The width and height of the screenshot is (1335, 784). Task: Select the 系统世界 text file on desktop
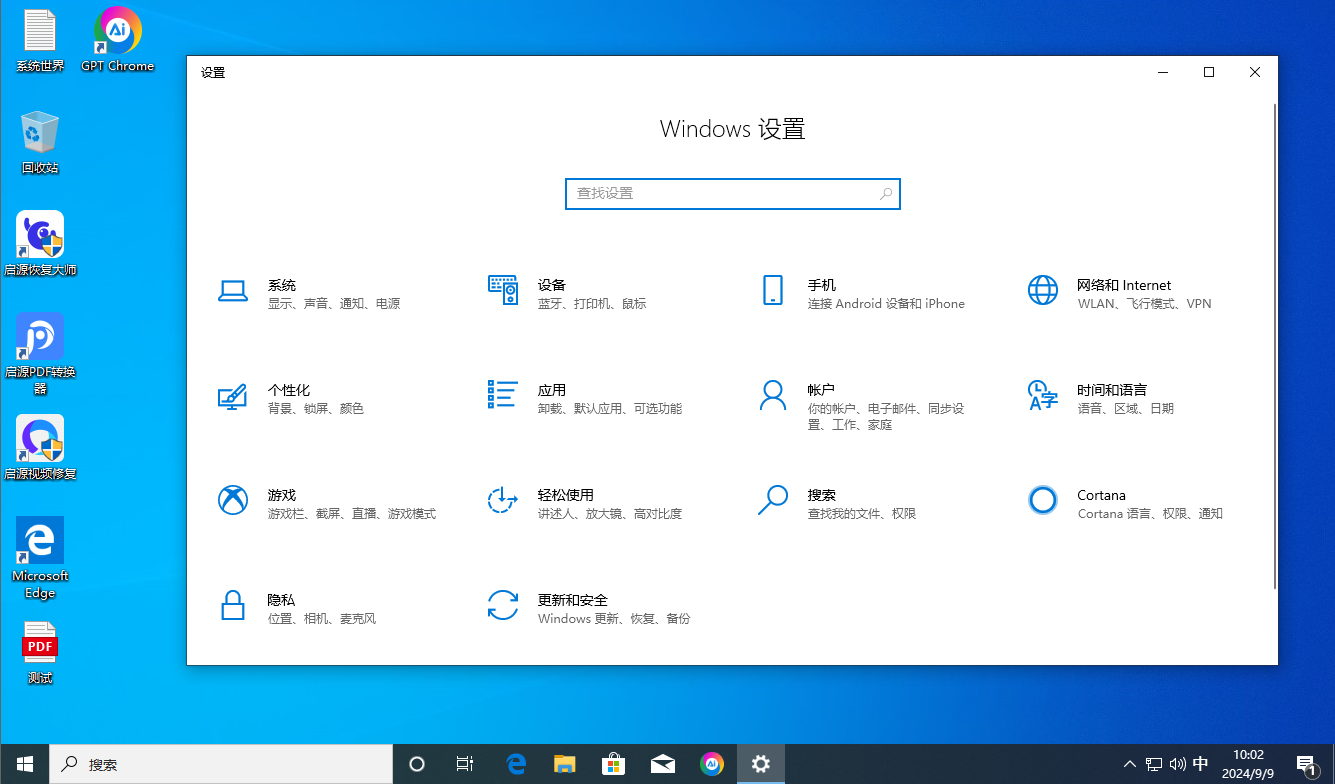tap(40, 40)
